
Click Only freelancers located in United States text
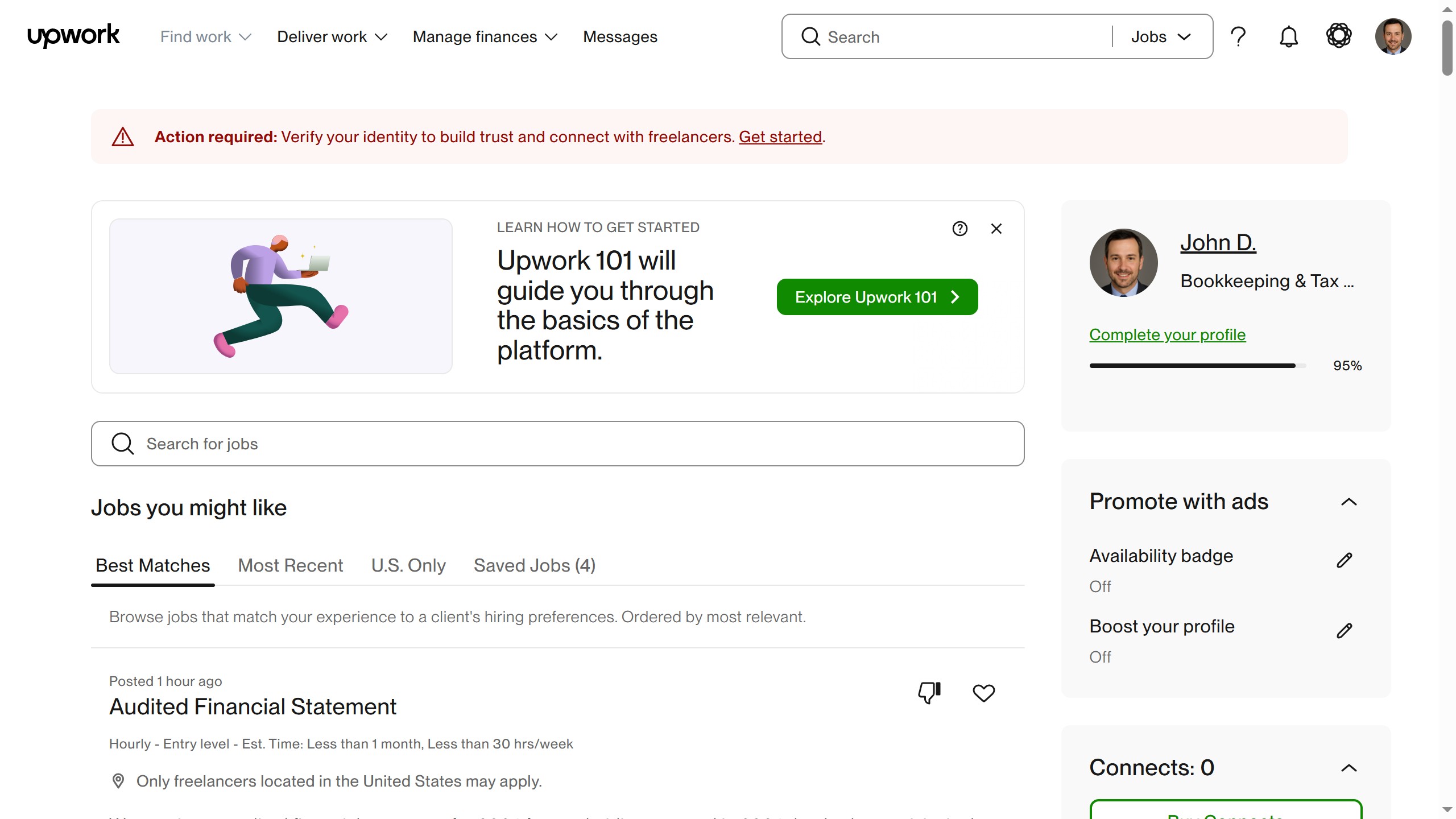pyautogui.click(x=339, y=781)
